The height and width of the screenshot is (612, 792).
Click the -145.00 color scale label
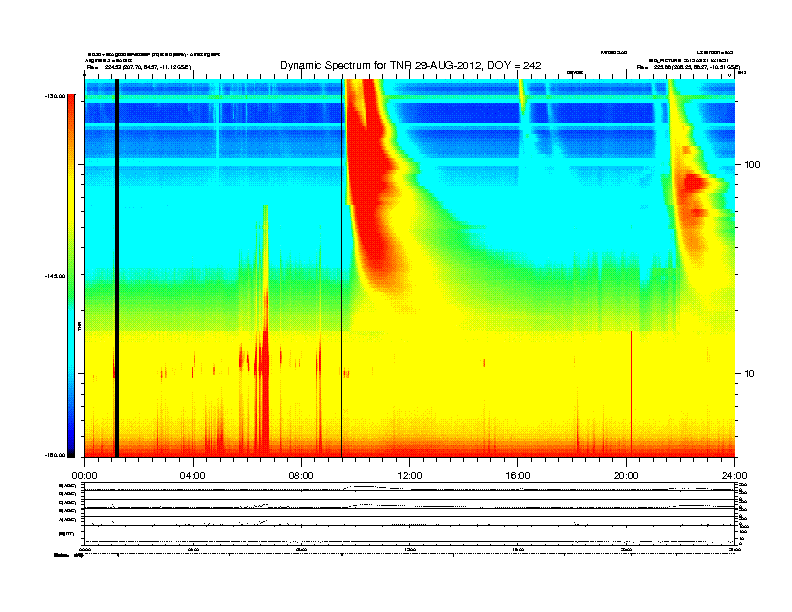[55, 276]
